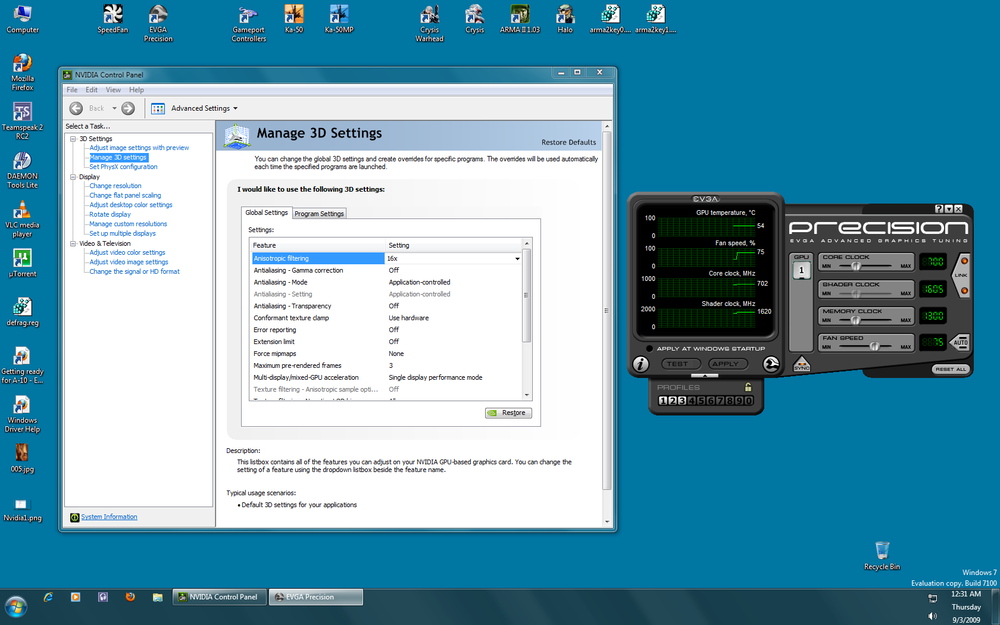Open the Anisotropic filtering setting dropdown
The image size is (1000, 625).
[x=516, y=258]
